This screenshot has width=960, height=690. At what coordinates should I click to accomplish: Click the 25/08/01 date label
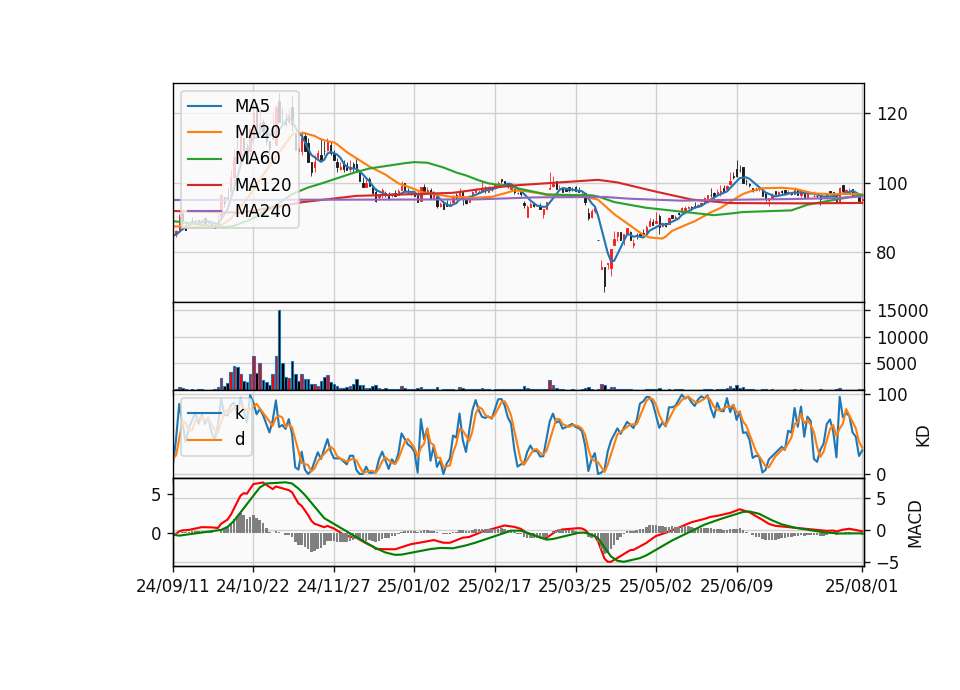(861, 586)
